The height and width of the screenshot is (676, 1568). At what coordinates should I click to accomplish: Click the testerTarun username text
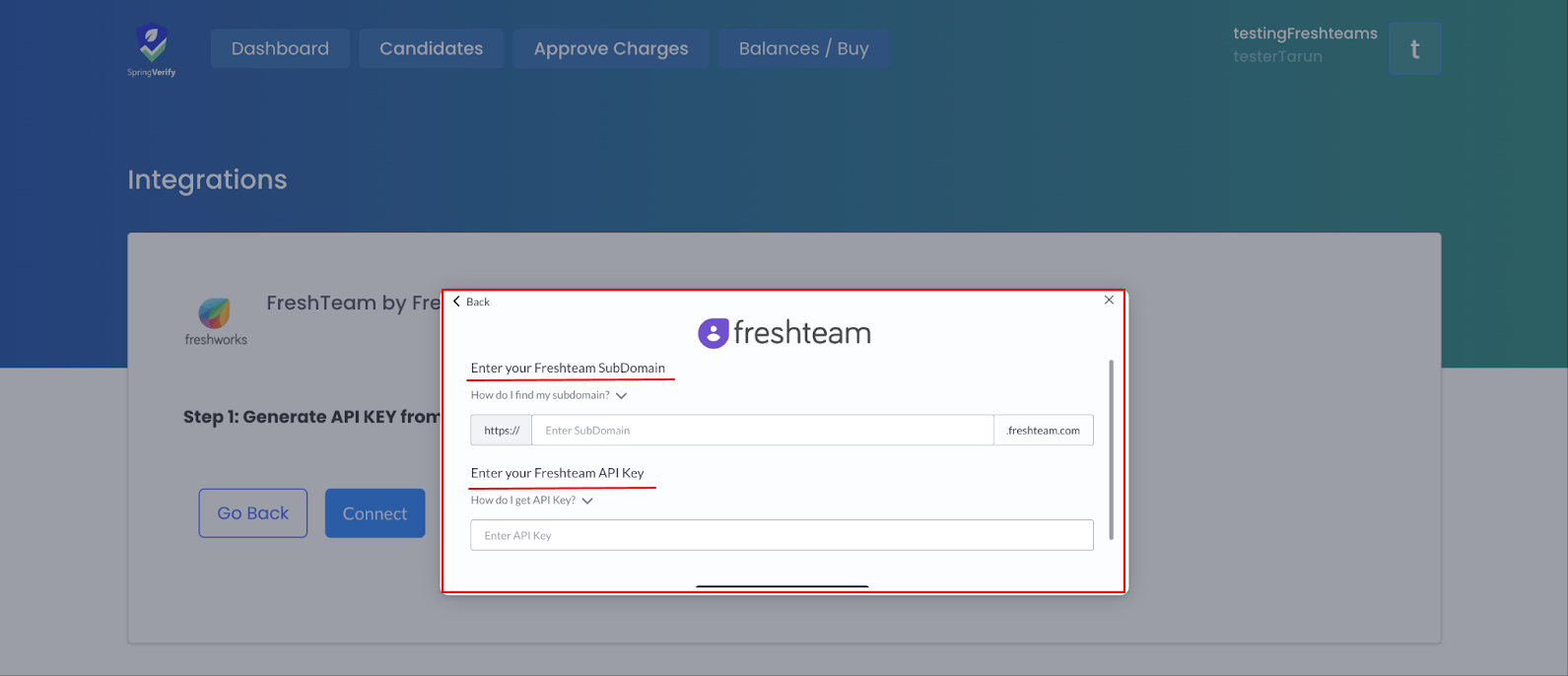[x=1277, y=56]
